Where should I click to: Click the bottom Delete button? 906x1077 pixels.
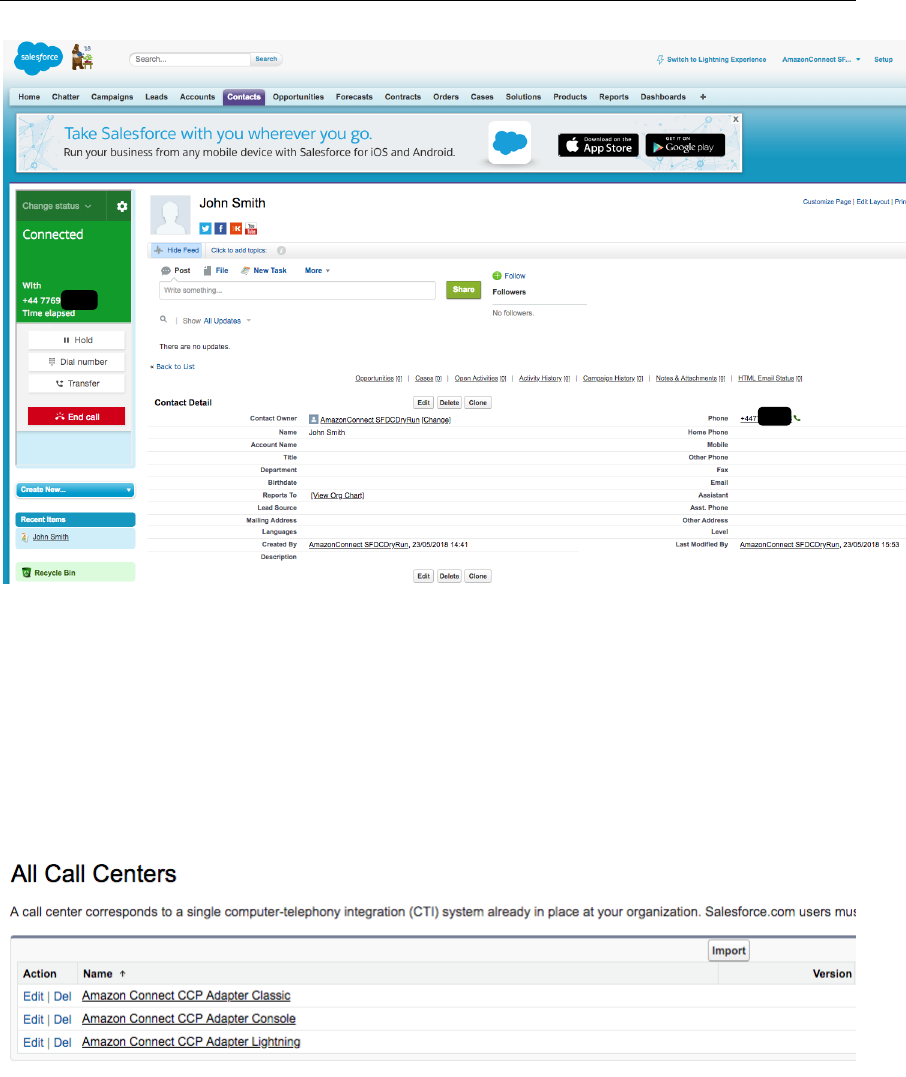point(449,576)
